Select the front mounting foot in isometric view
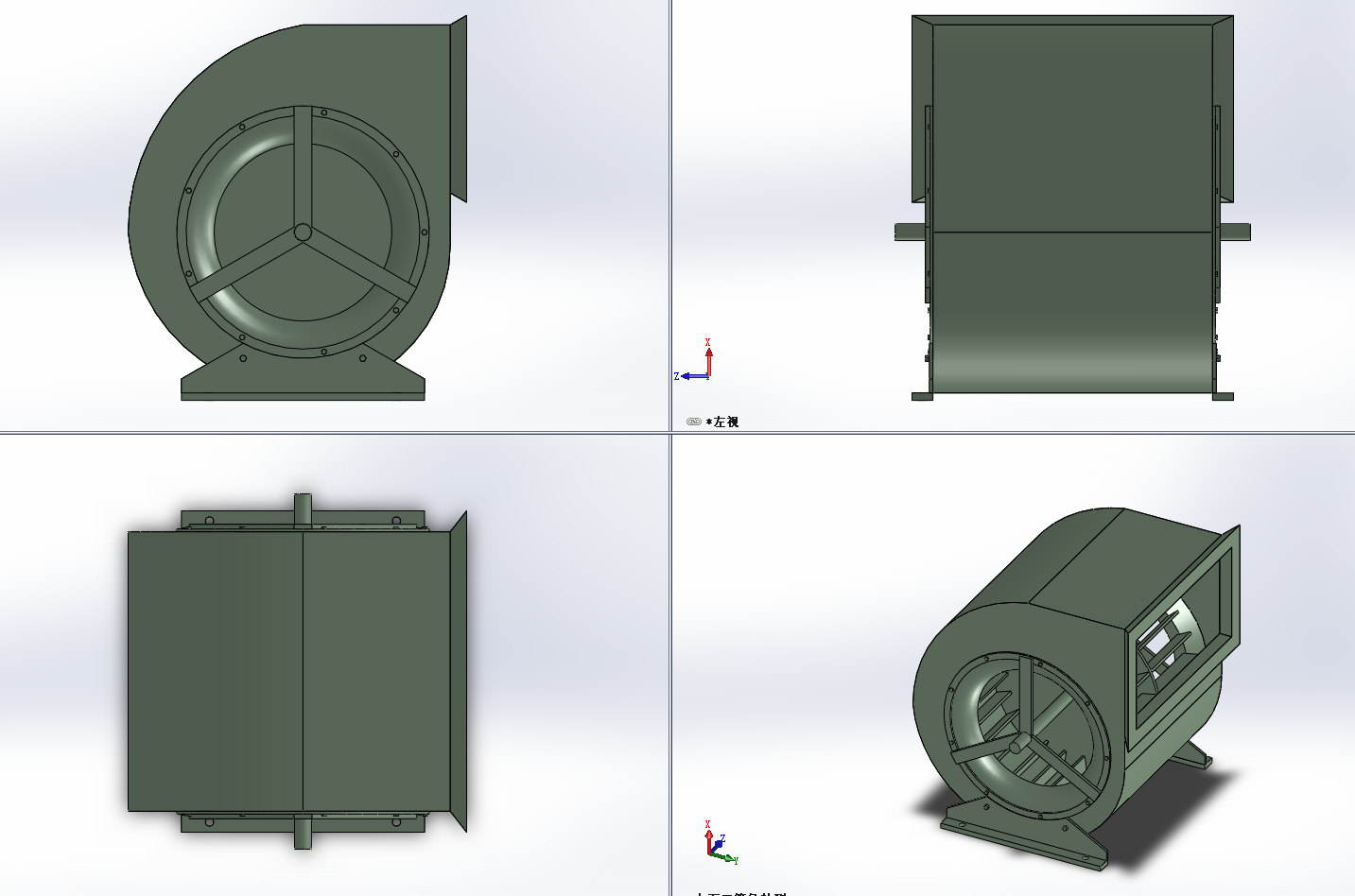This screenshot has width=1355, height=896. click(x=1023, y=835)
